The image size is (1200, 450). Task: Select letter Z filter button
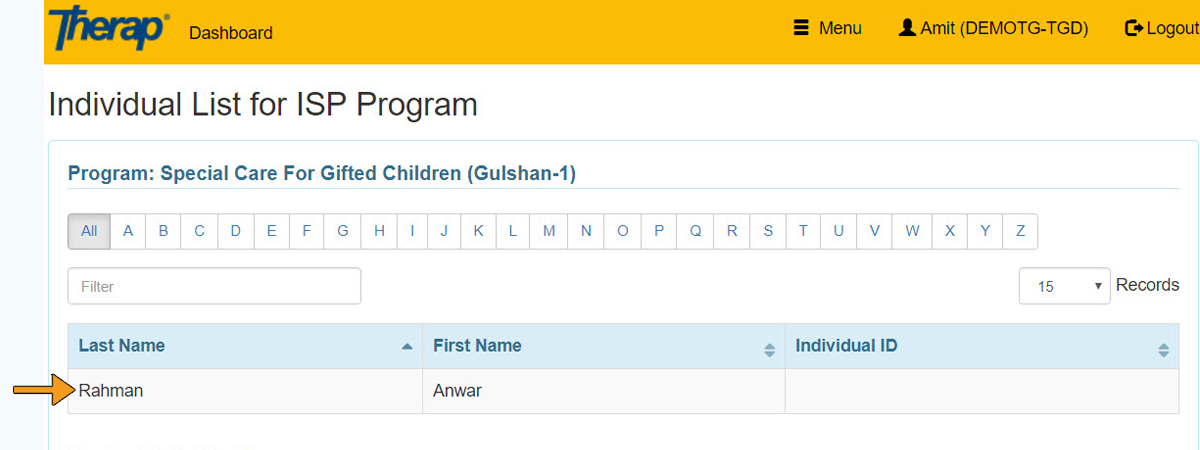click(x=1020, y=231)
